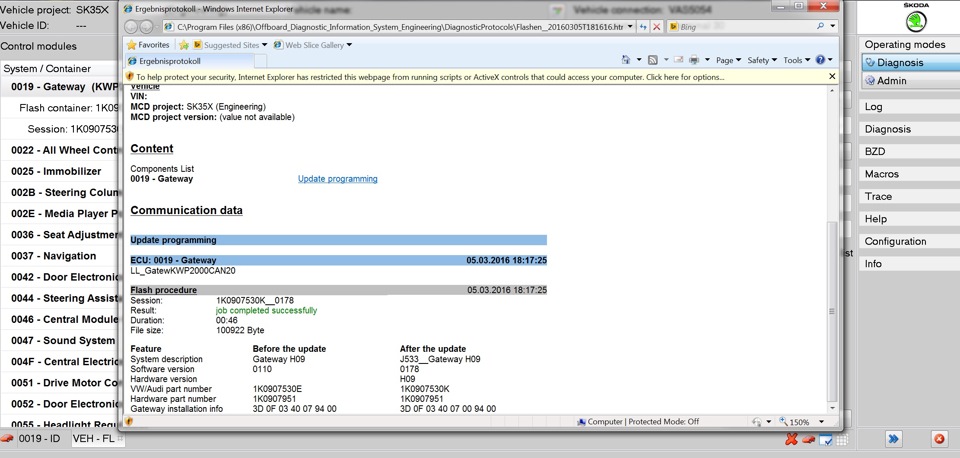This screenshot has height=458, width=960.
Task: Select 0037 - Navigation module
Action: click(x=60, y=256)
